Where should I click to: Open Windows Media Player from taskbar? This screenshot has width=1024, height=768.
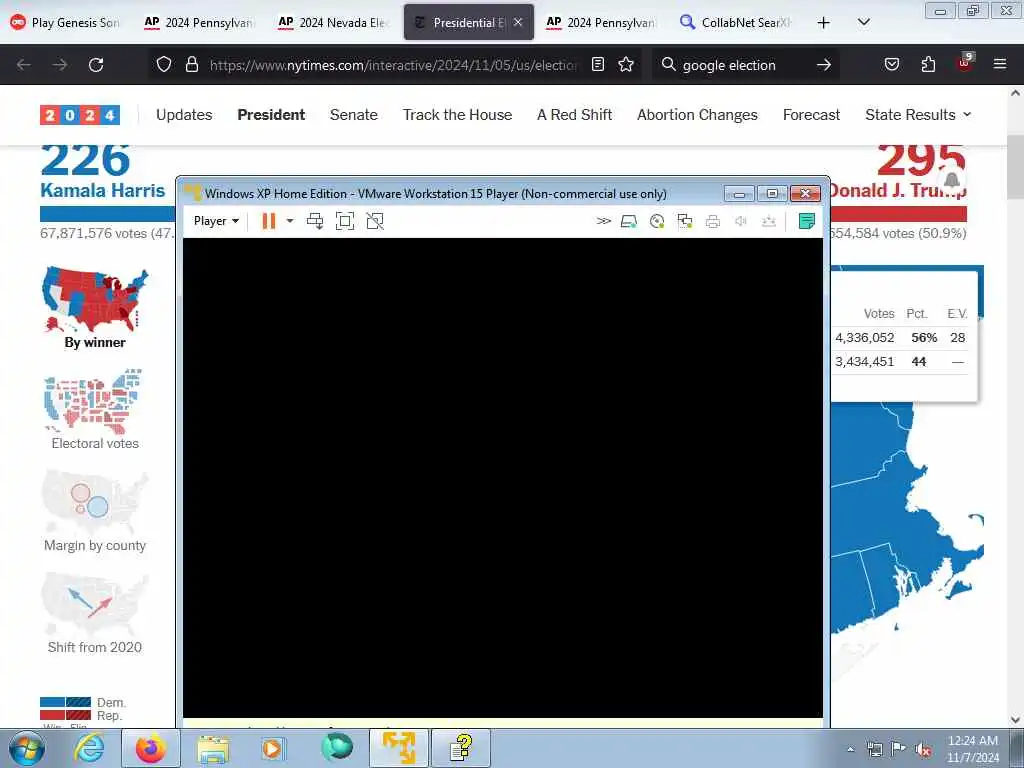pyautogui.click(x=272, y=748)
